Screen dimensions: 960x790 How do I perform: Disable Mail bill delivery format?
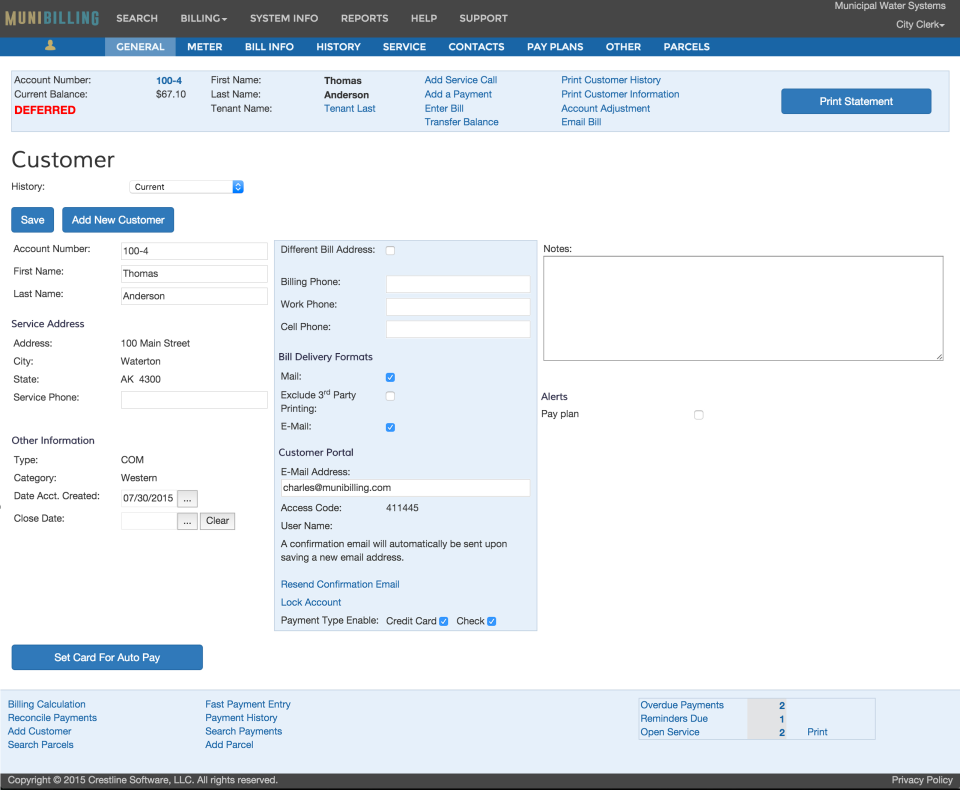pos(390,377)
